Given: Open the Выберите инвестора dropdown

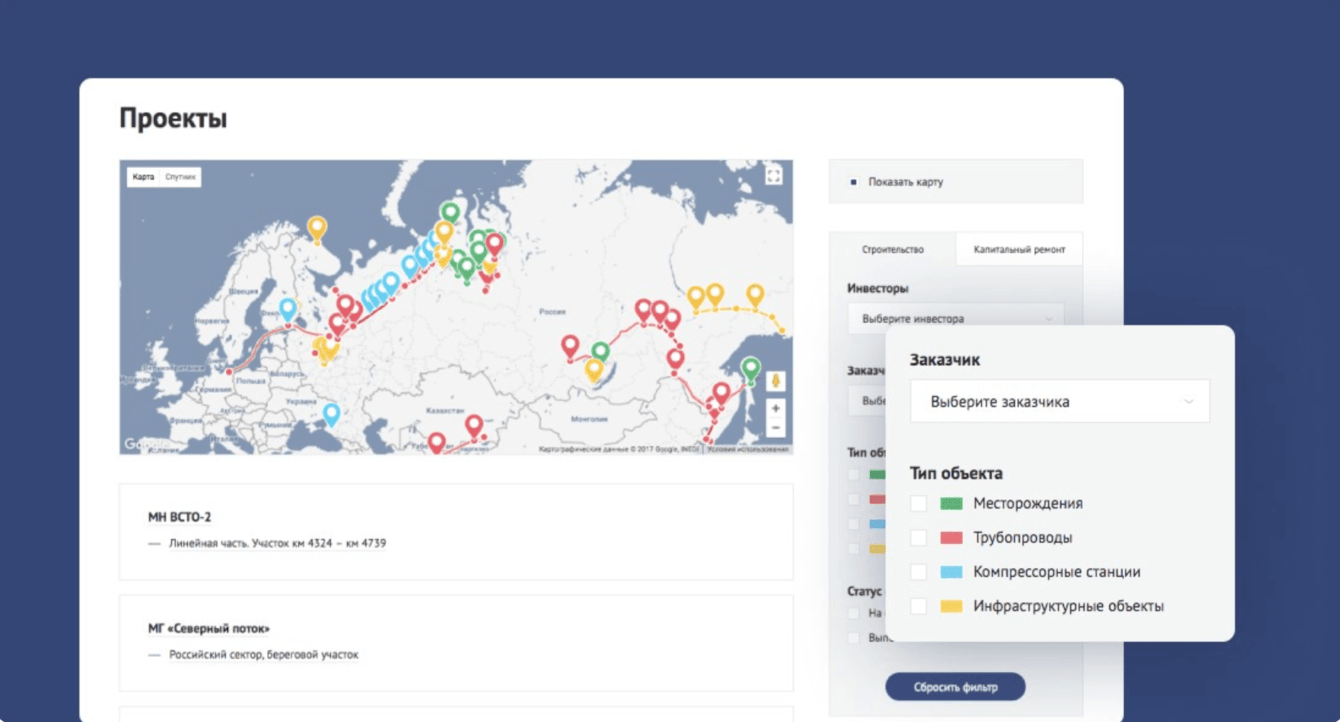Looking at the screenshot, I should click(955, 319).
